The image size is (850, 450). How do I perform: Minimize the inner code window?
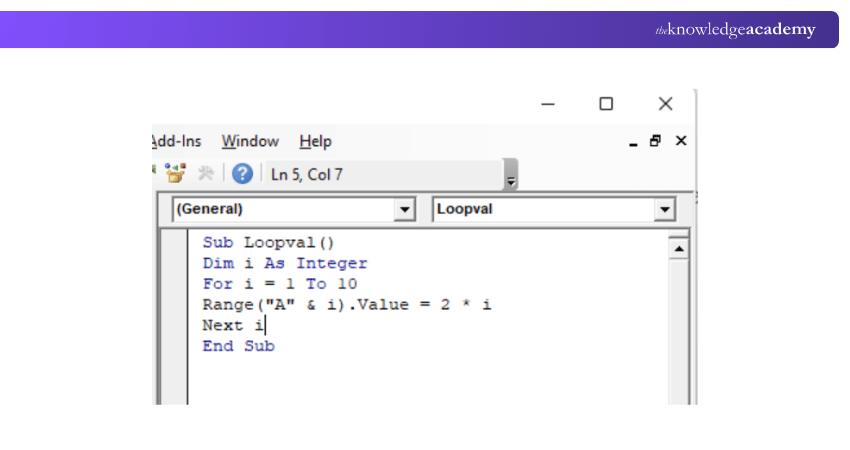pyautogui.click(x=633, y=142)
